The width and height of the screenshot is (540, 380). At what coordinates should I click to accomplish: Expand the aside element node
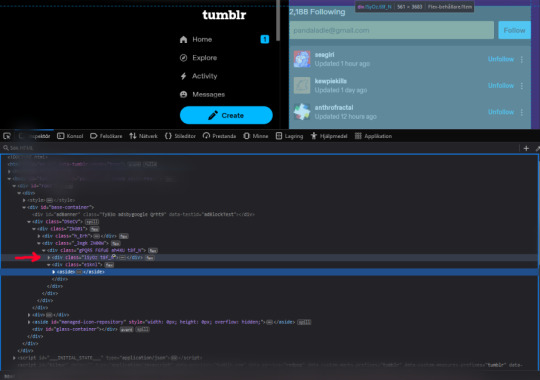[54, 272]
